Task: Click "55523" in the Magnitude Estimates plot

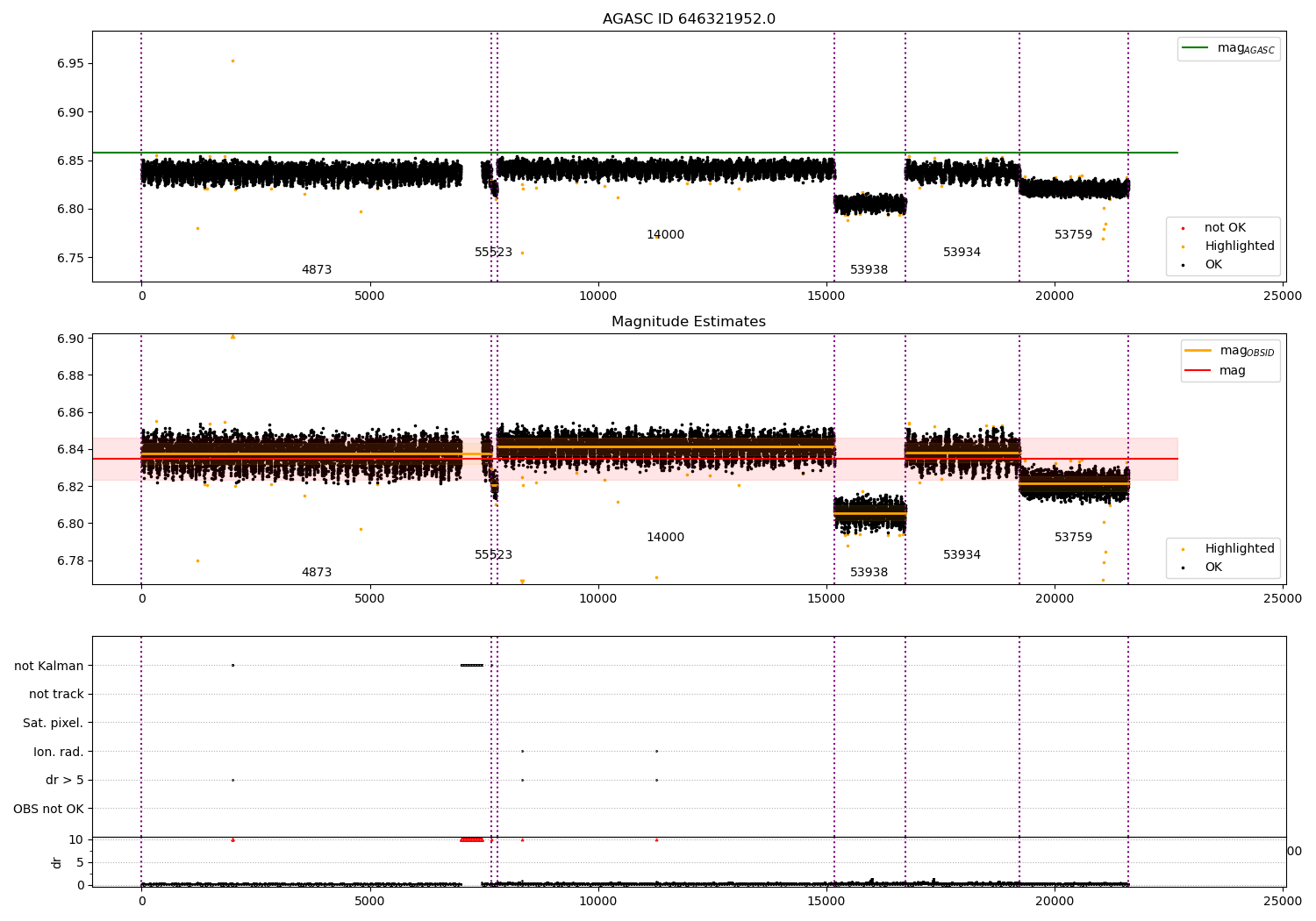Action: (494, 555)
